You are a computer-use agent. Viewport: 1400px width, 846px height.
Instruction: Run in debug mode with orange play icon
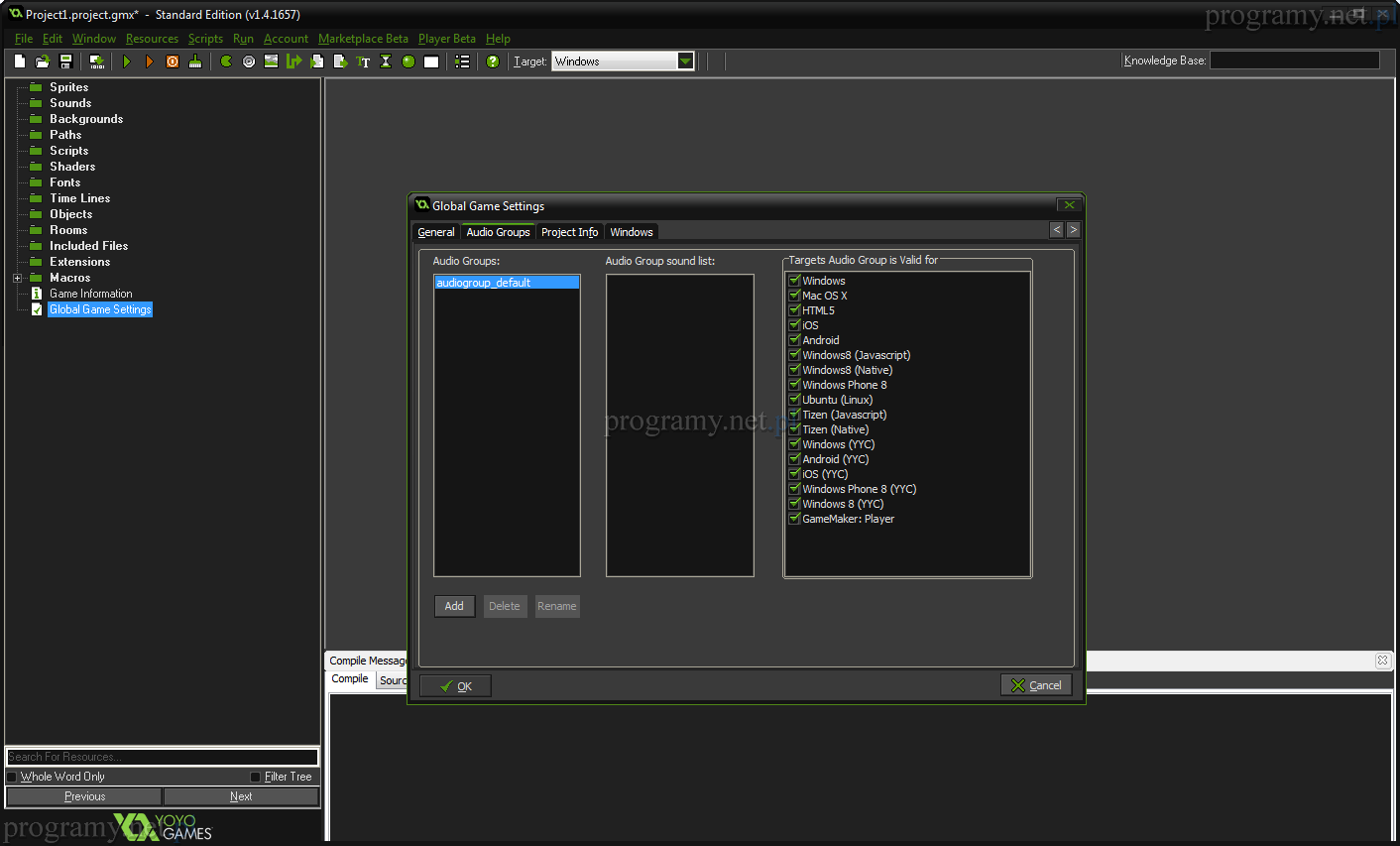150,61
